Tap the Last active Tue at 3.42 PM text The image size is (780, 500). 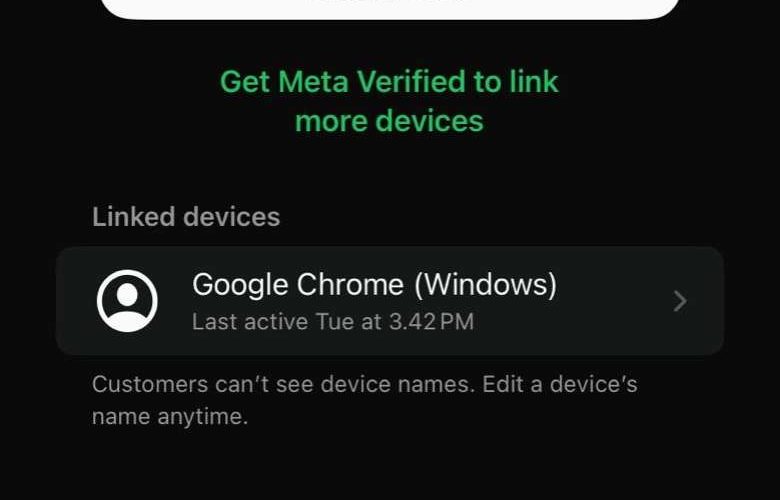pyautogui.click(x=333, y=321)
